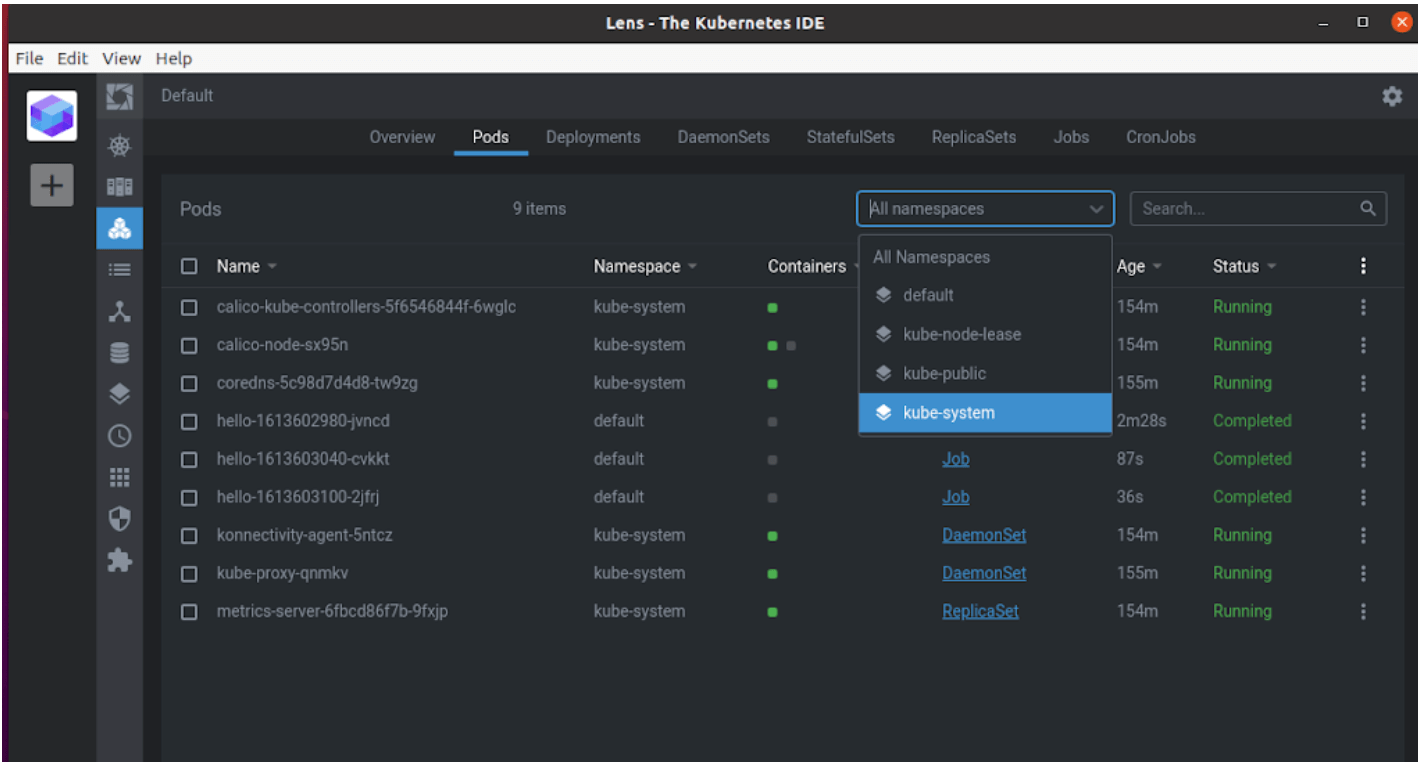Select the Workloads icon in the sidebar
This screenshot has height=762, width=1418.
[119, 230]
